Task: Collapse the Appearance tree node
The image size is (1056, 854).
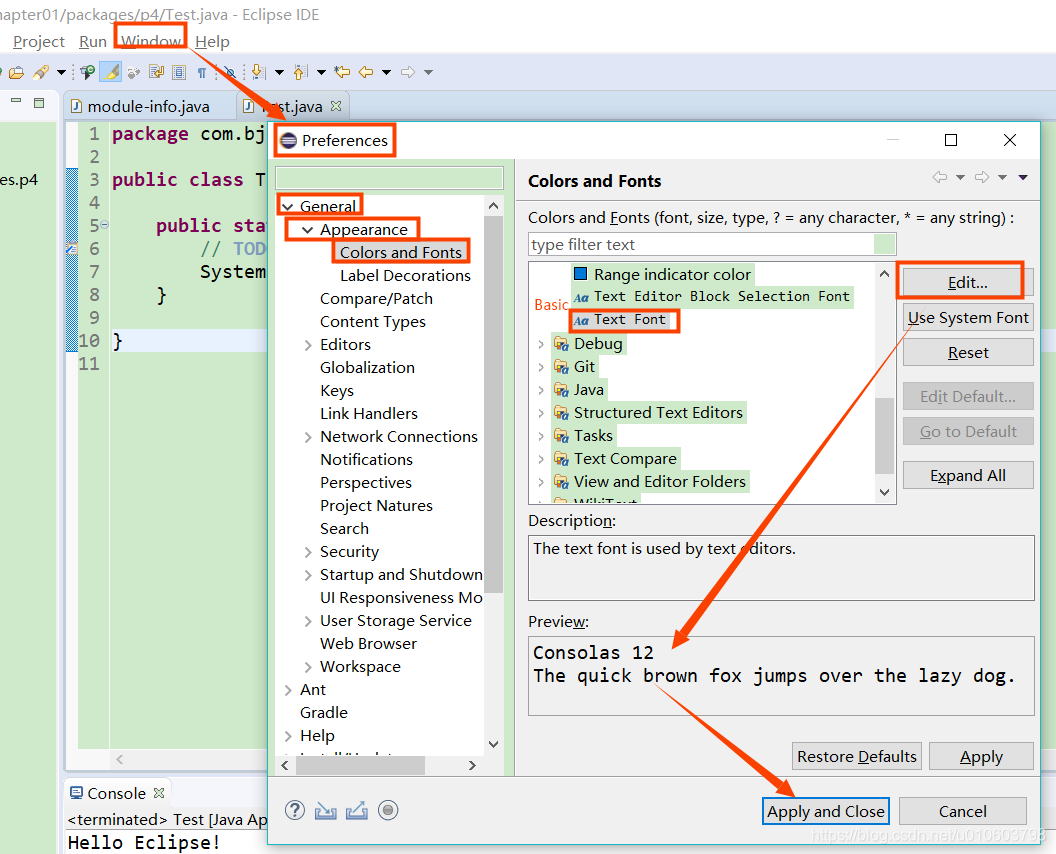Action: coord(308,230)
